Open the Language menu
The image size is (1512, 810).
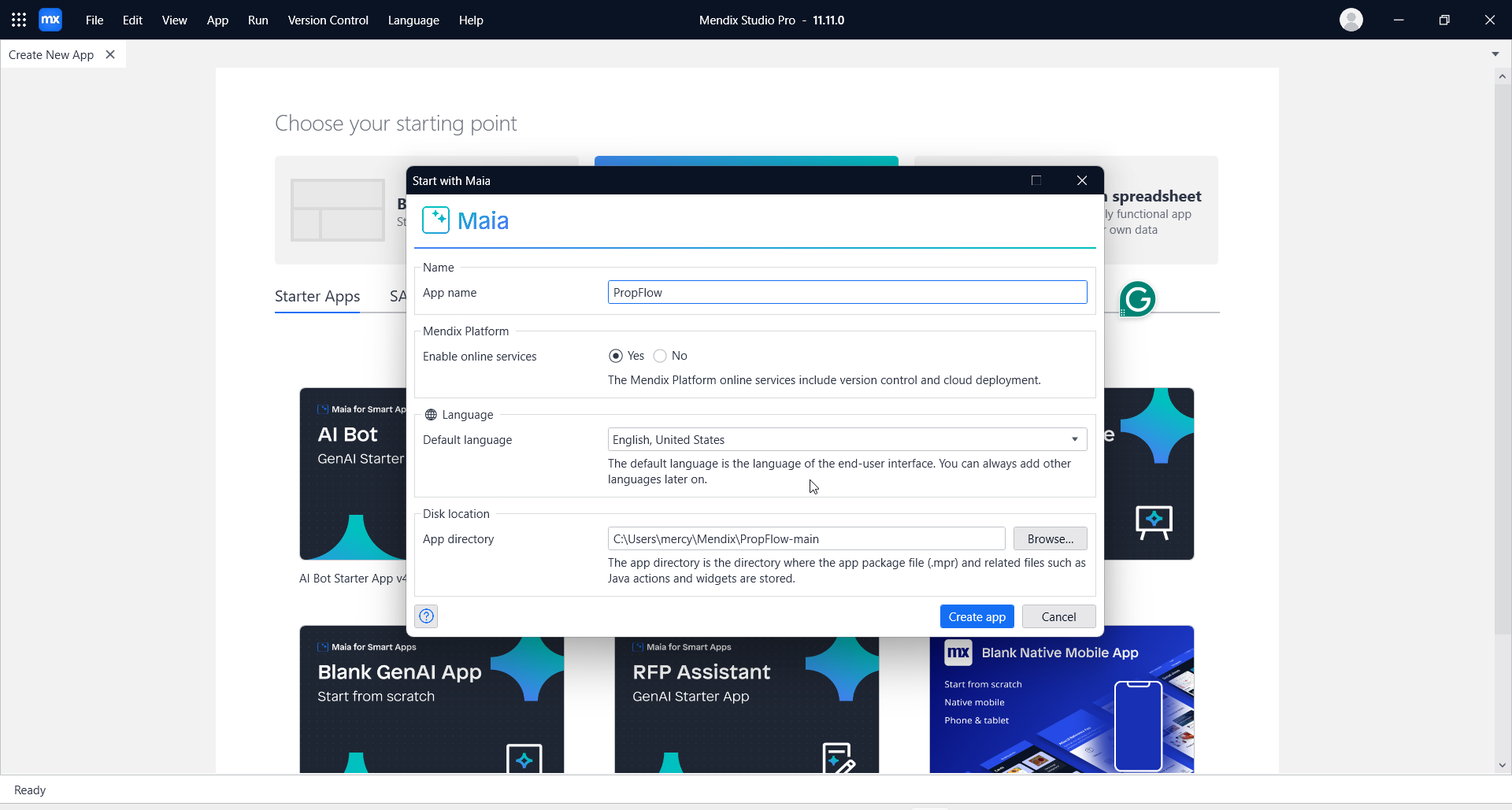(413, 20)
